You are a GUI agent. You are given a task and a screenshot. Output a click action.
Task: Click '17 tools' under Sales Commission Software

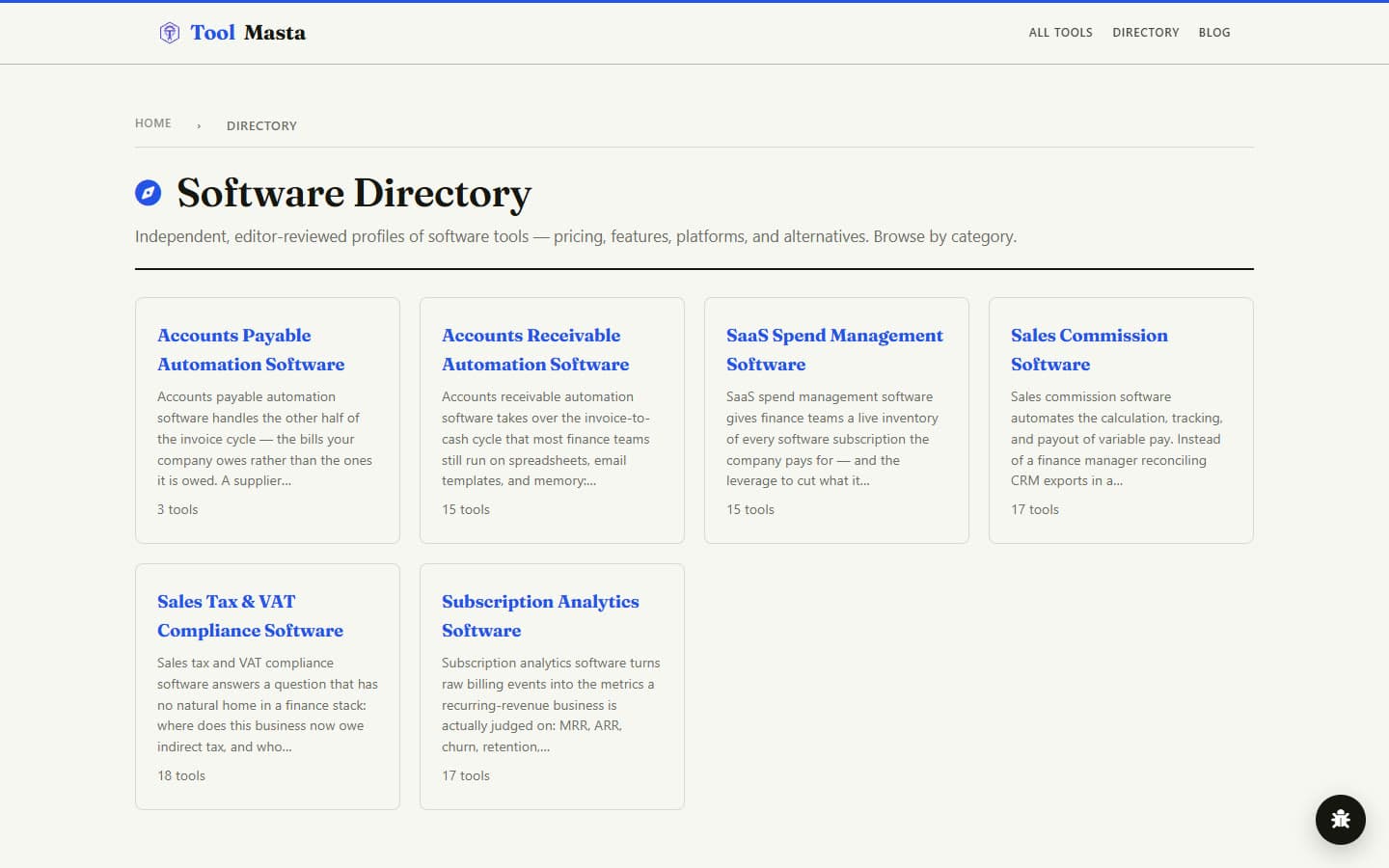(1035, 509)
